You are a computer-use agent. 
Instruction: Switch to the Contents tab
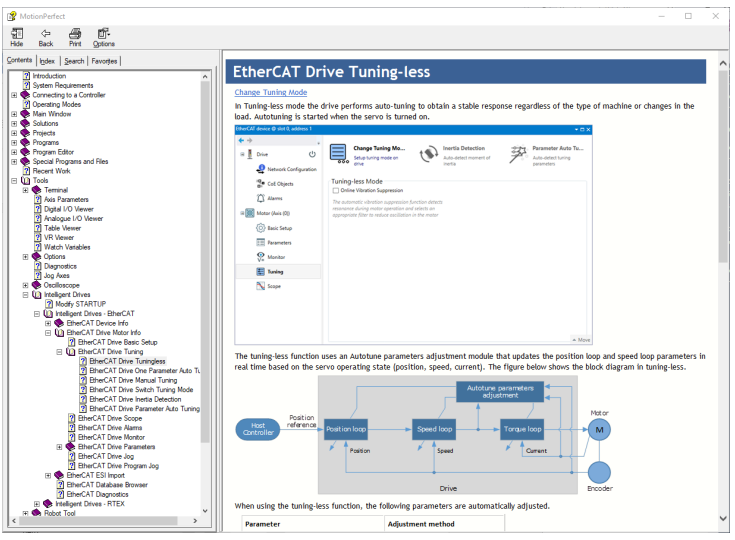pos(19,60)
